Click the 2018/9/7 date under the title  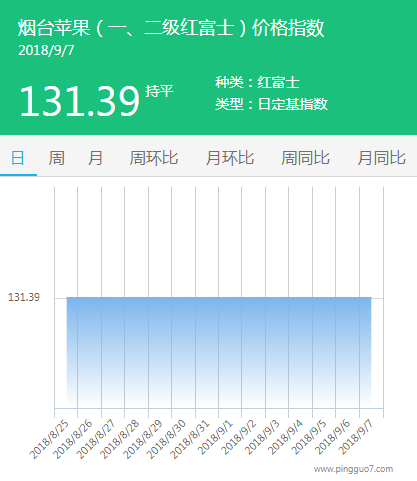pyautogui.click(x=46, y=50)
